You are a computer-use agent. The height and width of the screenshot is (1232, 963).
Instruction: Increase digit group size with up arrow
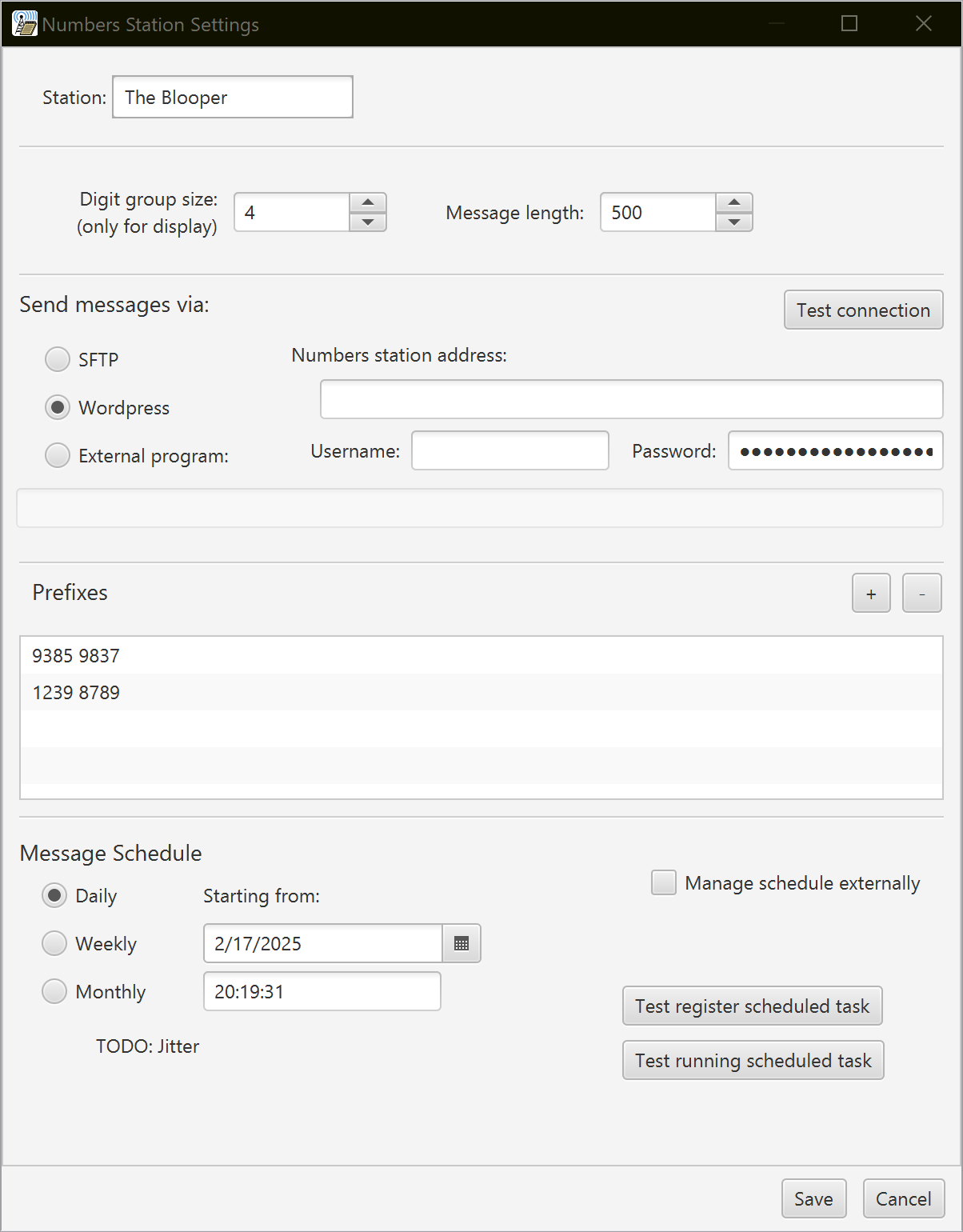pos(368,202)
